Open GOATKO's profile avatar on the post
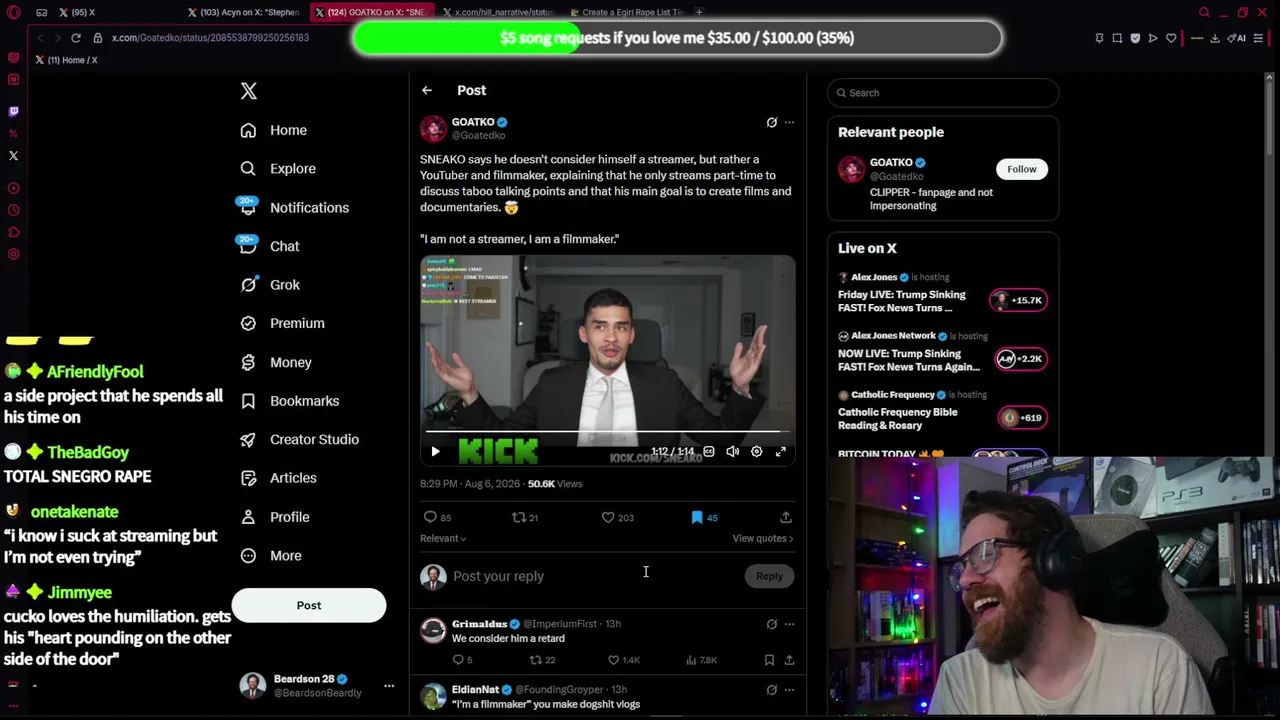1280x720 pixels. tap(433, 129)
